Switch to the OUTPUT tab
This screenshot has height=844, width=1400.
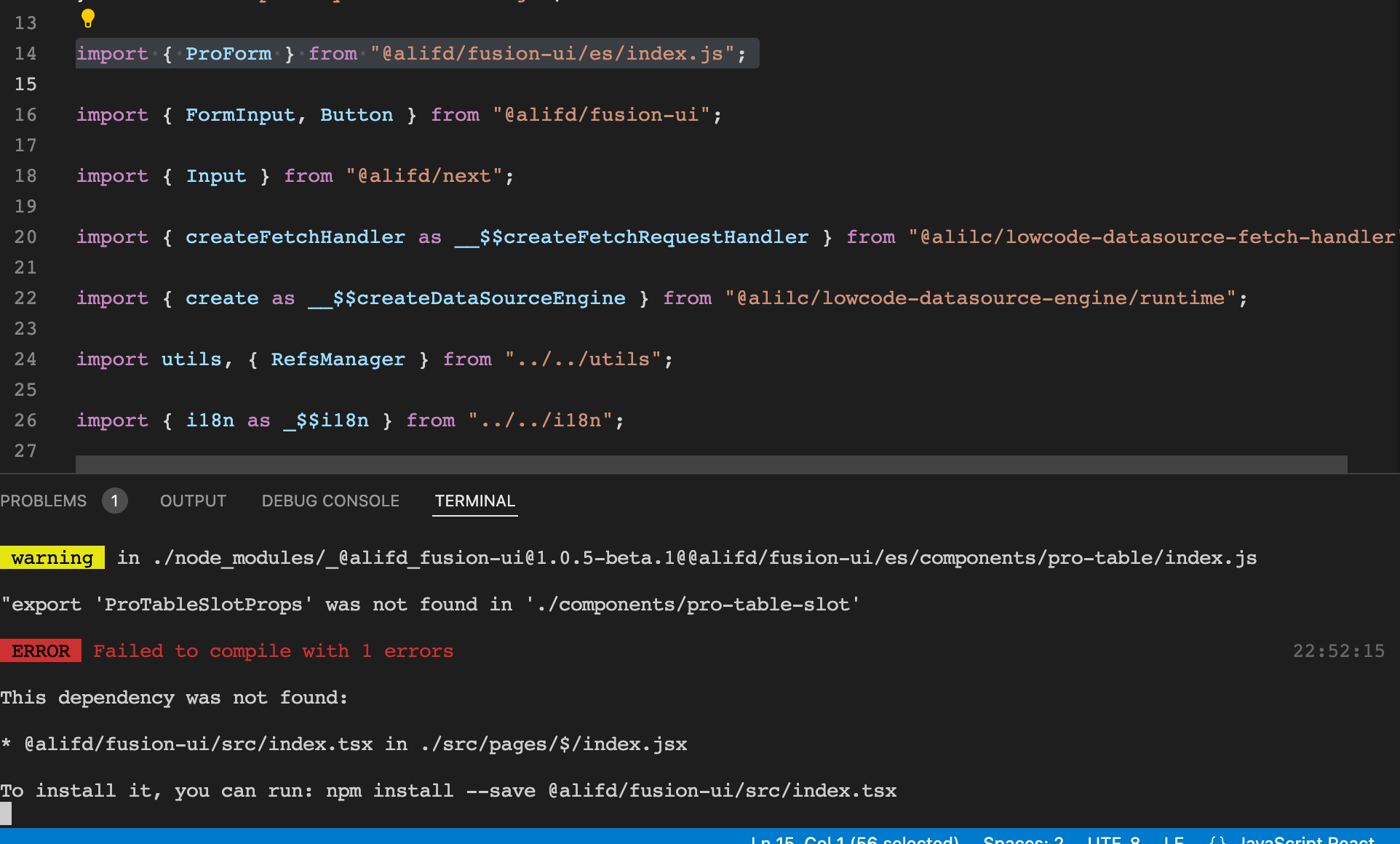pos(193,501)
